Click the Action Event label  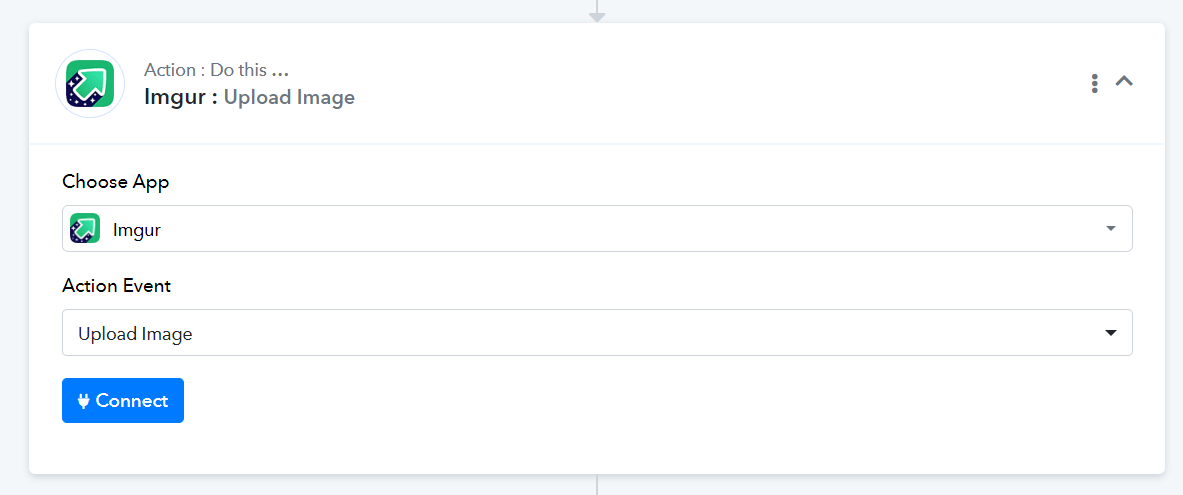pyautogui.click(x=117, y=286)
